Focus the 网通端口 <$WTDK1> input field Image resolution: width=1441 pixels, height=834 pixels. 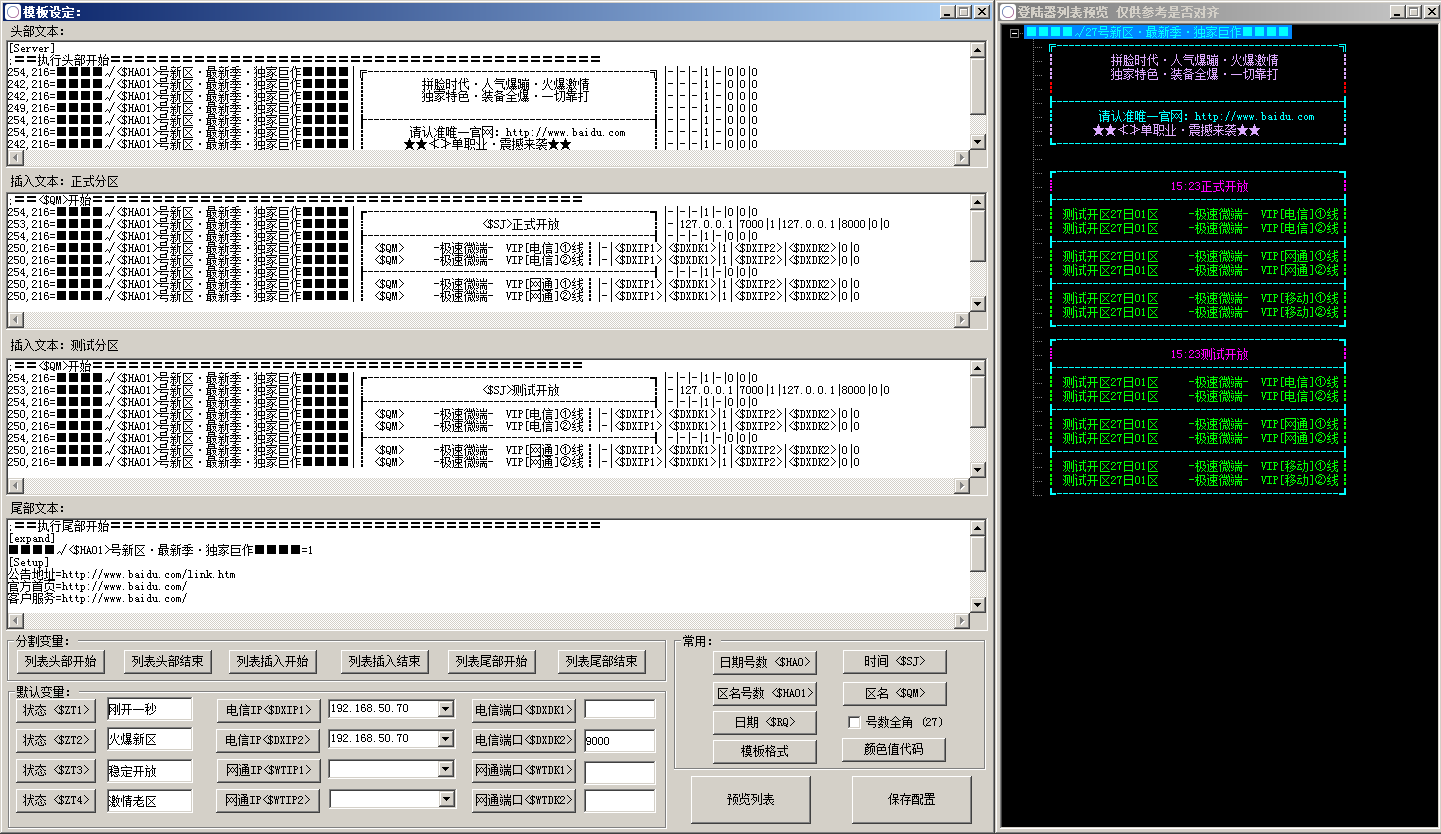coord(620,771)
